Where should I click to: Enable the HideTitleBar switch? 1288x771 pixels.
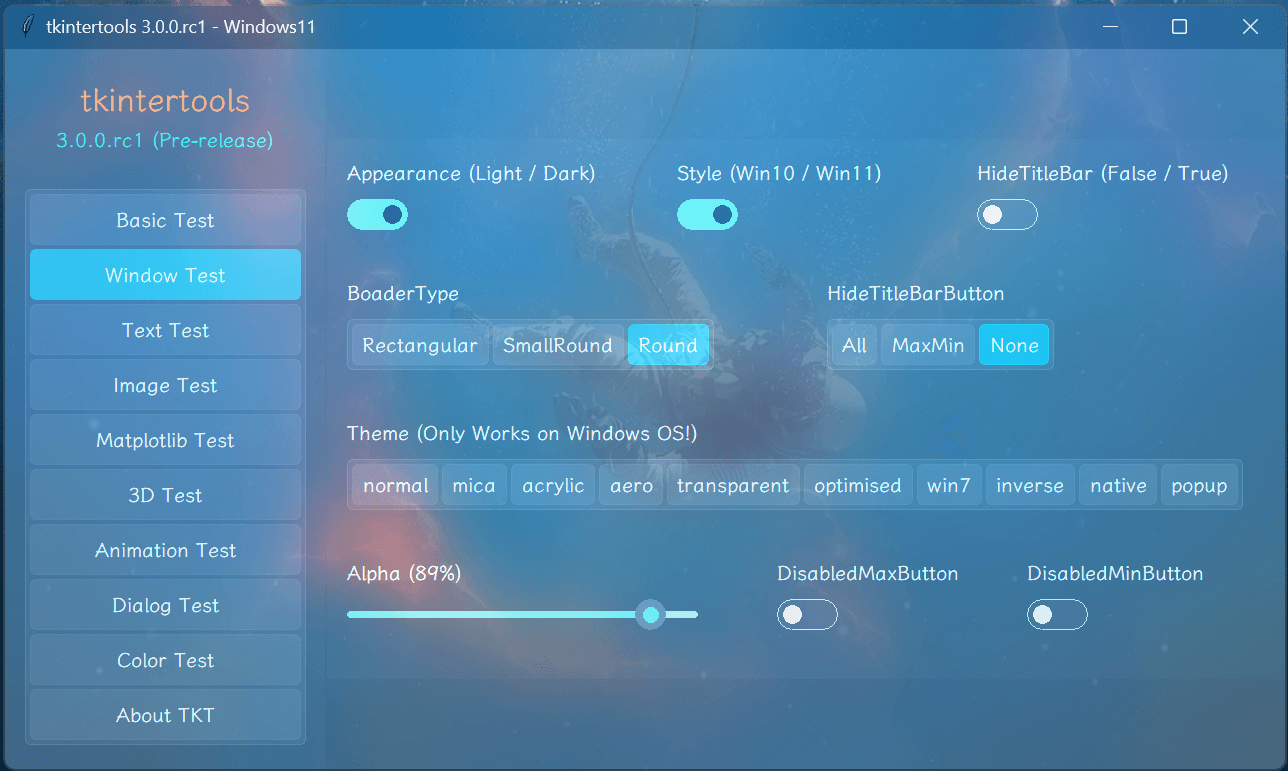pos(1007,214)
